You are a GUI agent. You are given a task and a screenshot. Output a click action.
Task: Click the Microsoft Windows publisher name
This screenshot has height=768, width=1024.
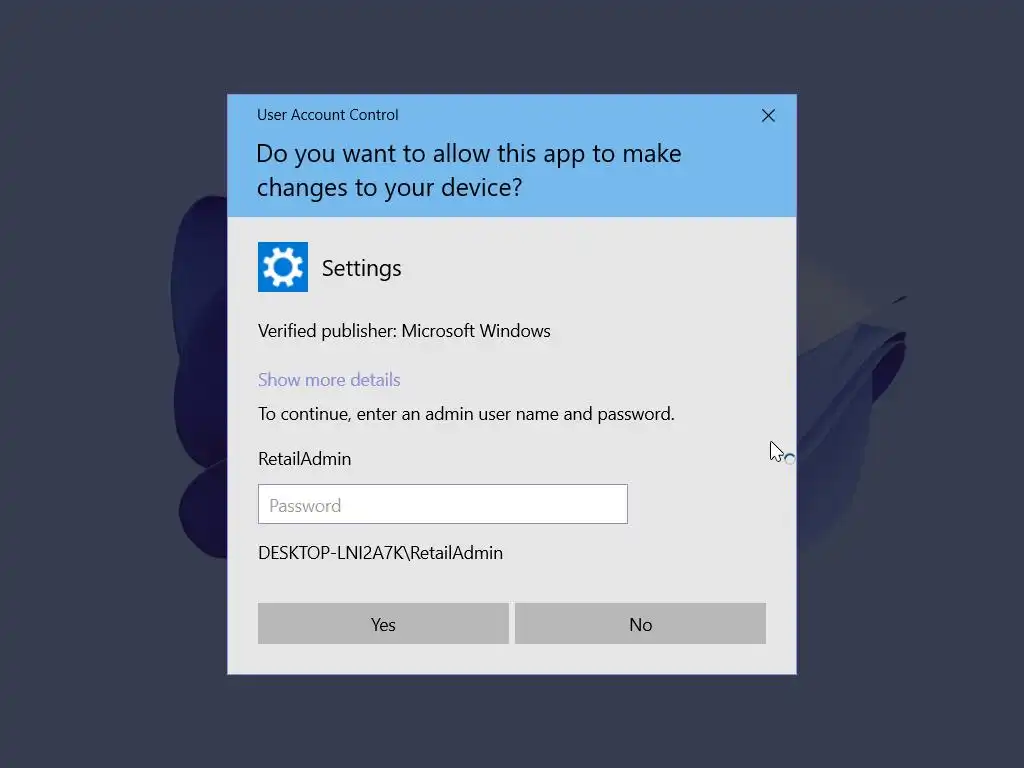(x=476, y=331)
